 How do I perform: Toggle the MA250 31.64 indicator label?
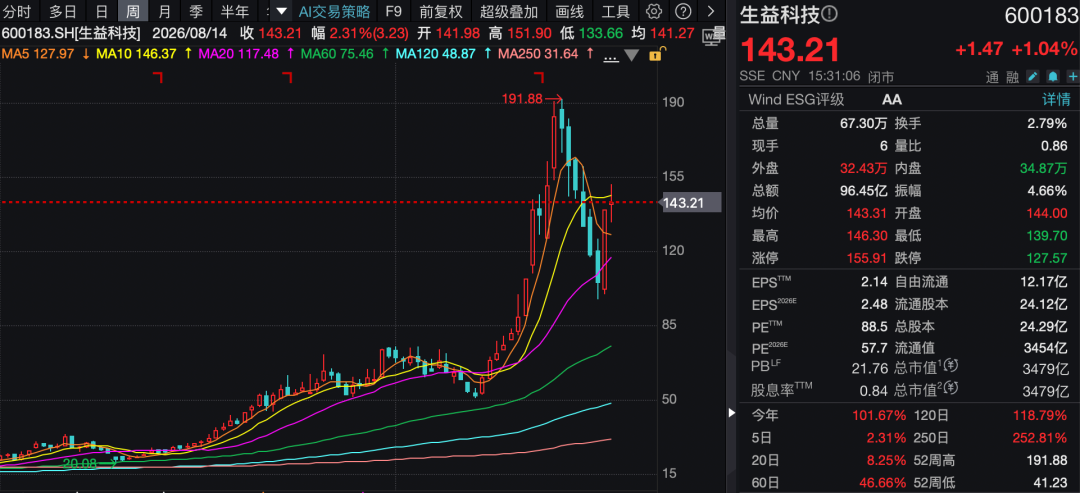(x=538, y=54)
